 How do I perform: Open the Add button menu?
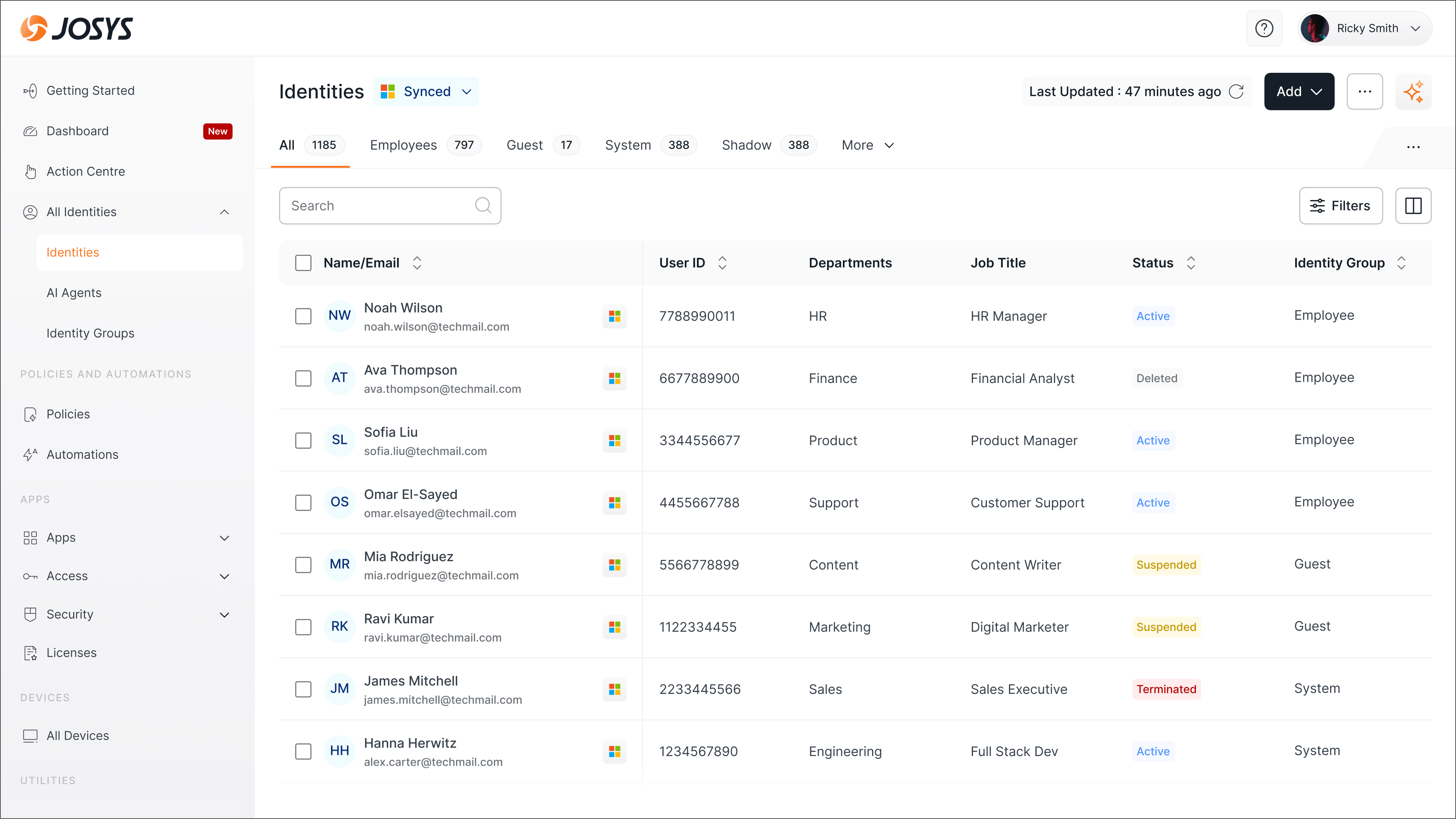[x=1299, y=91]
